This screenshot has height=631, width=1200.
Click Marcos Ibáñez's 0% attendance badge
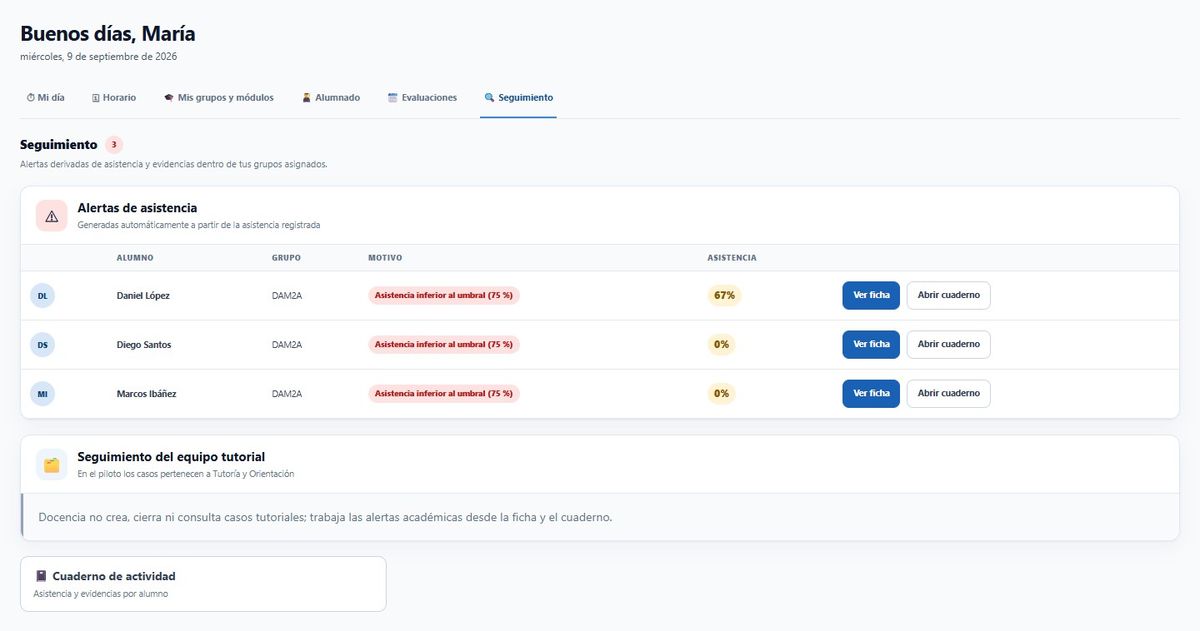(x=721, y=394)
